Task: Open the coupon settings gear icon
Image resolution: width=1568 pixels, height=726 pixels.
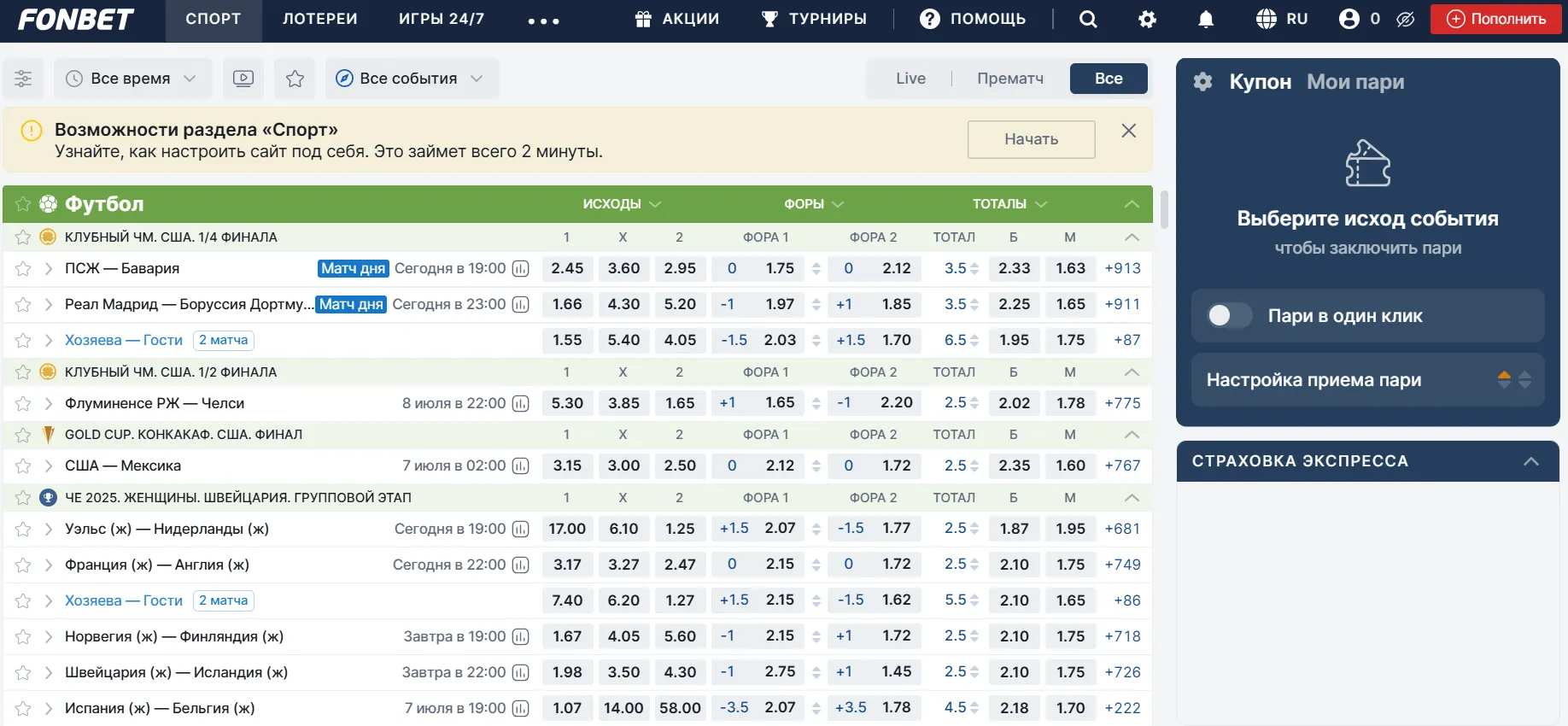Action: (1202, 82)
